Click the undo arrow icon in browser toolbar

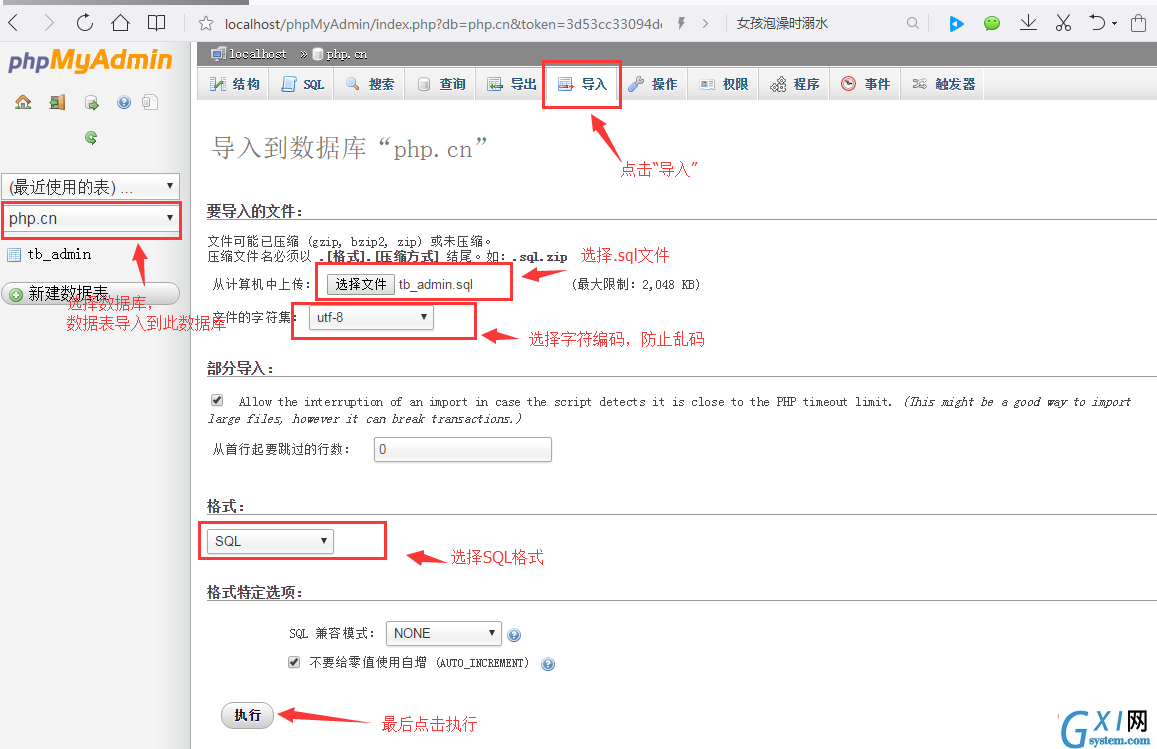point(1097,24)
